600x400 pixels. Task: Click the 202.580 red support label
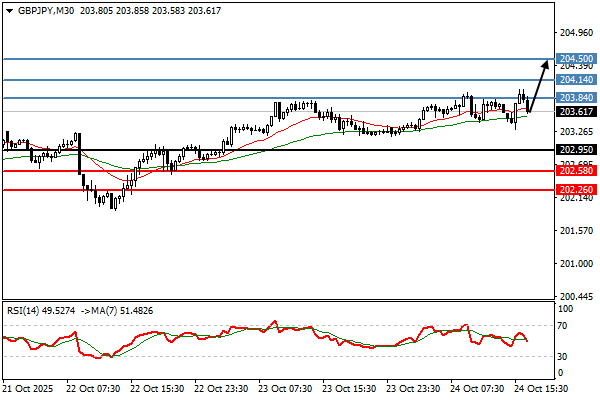[x=576, y=171]
